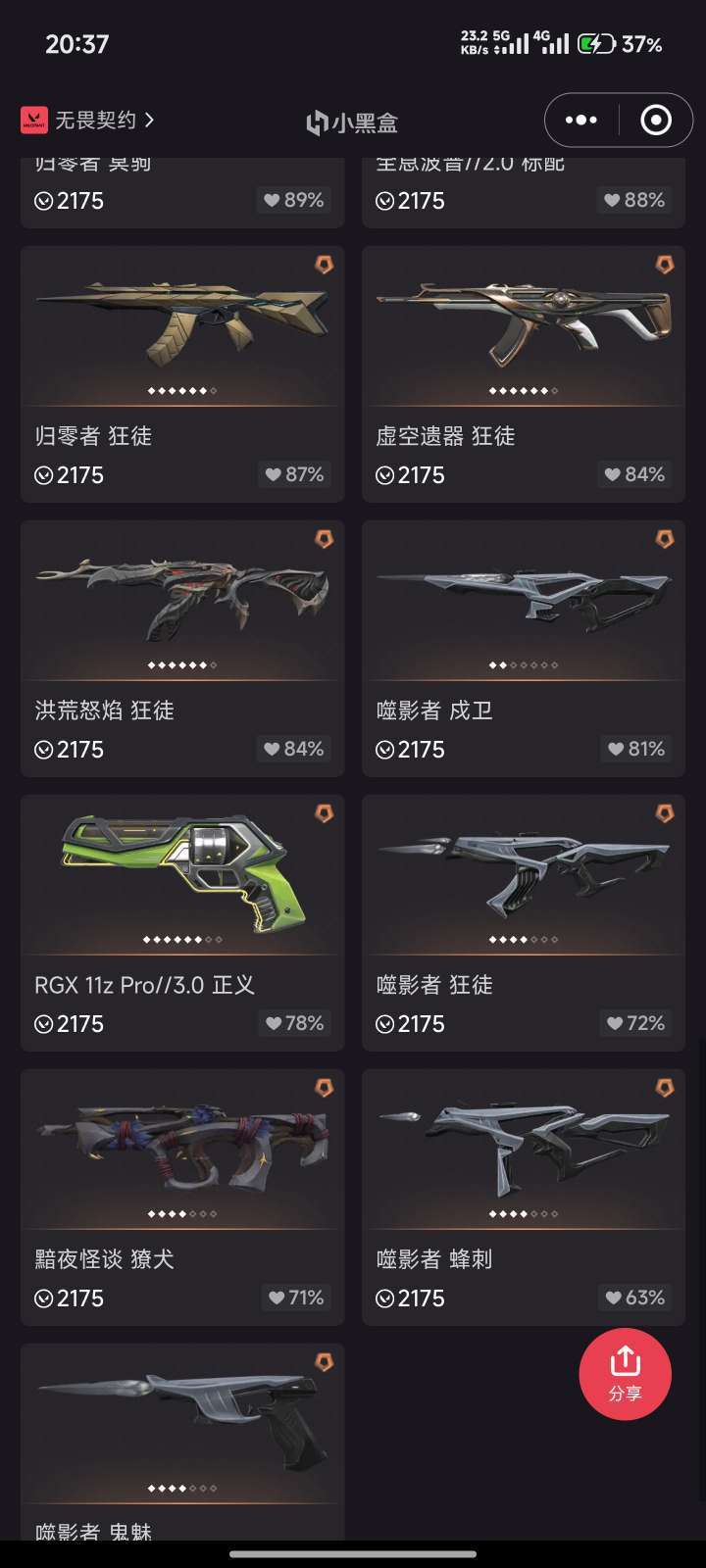
Task: Tap the 小黑盒 logo in header
Action: click(352, 122)
